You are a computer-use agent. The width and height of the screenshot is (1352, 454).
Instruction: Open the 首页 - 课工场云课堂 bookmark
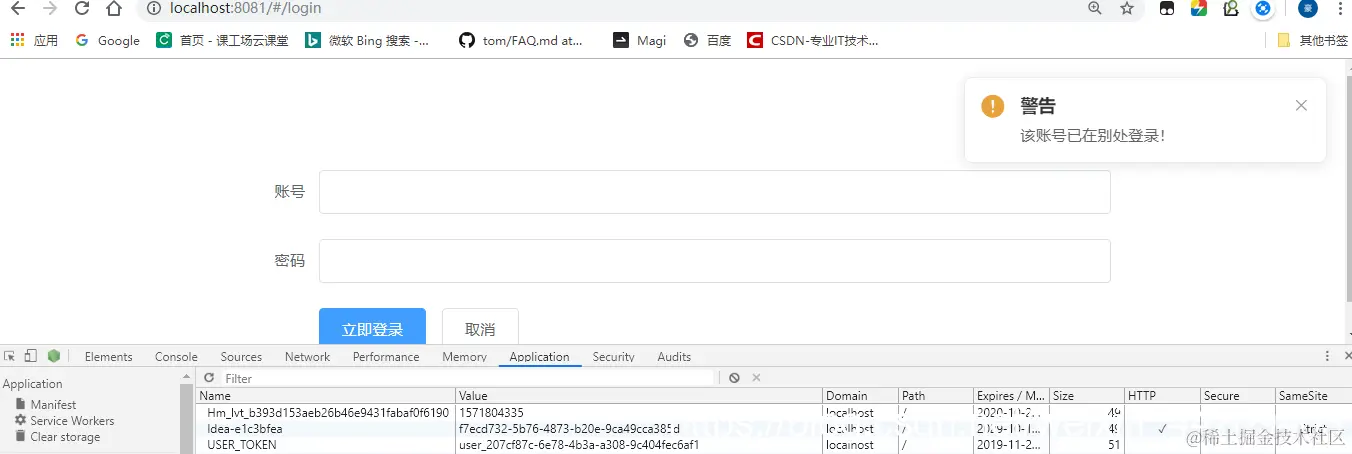coord(223,41)
